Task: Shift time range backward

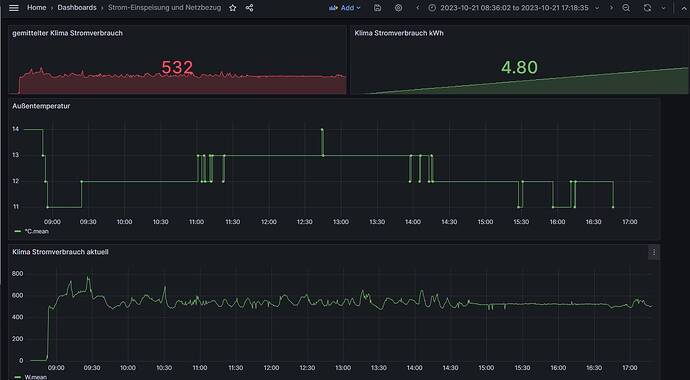Action: pos(418,8)
